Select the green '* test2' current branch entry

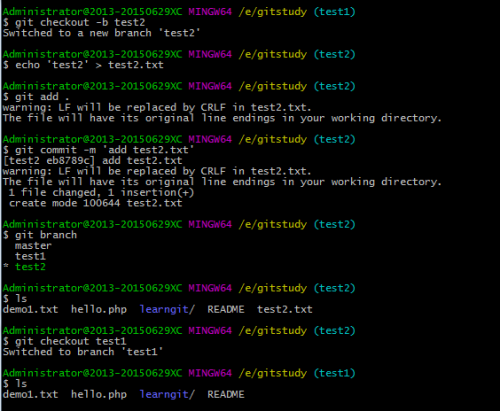coord(24,267)
